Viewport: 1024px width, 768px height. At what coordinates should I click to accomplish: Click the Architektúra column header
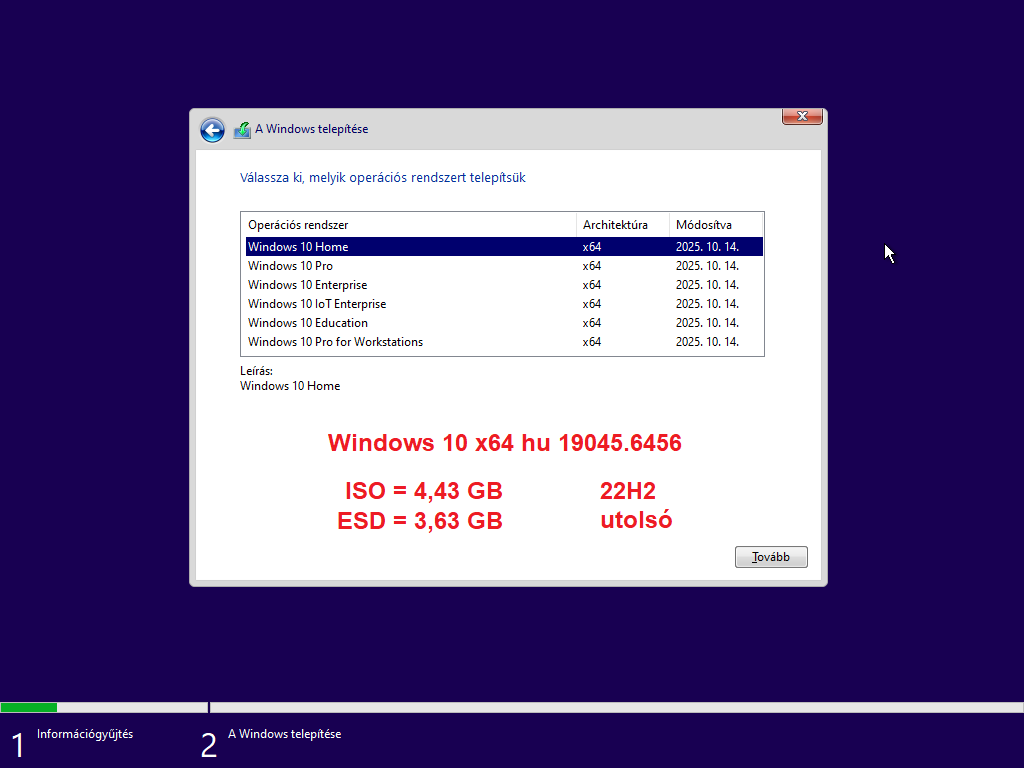pos(623,225)
